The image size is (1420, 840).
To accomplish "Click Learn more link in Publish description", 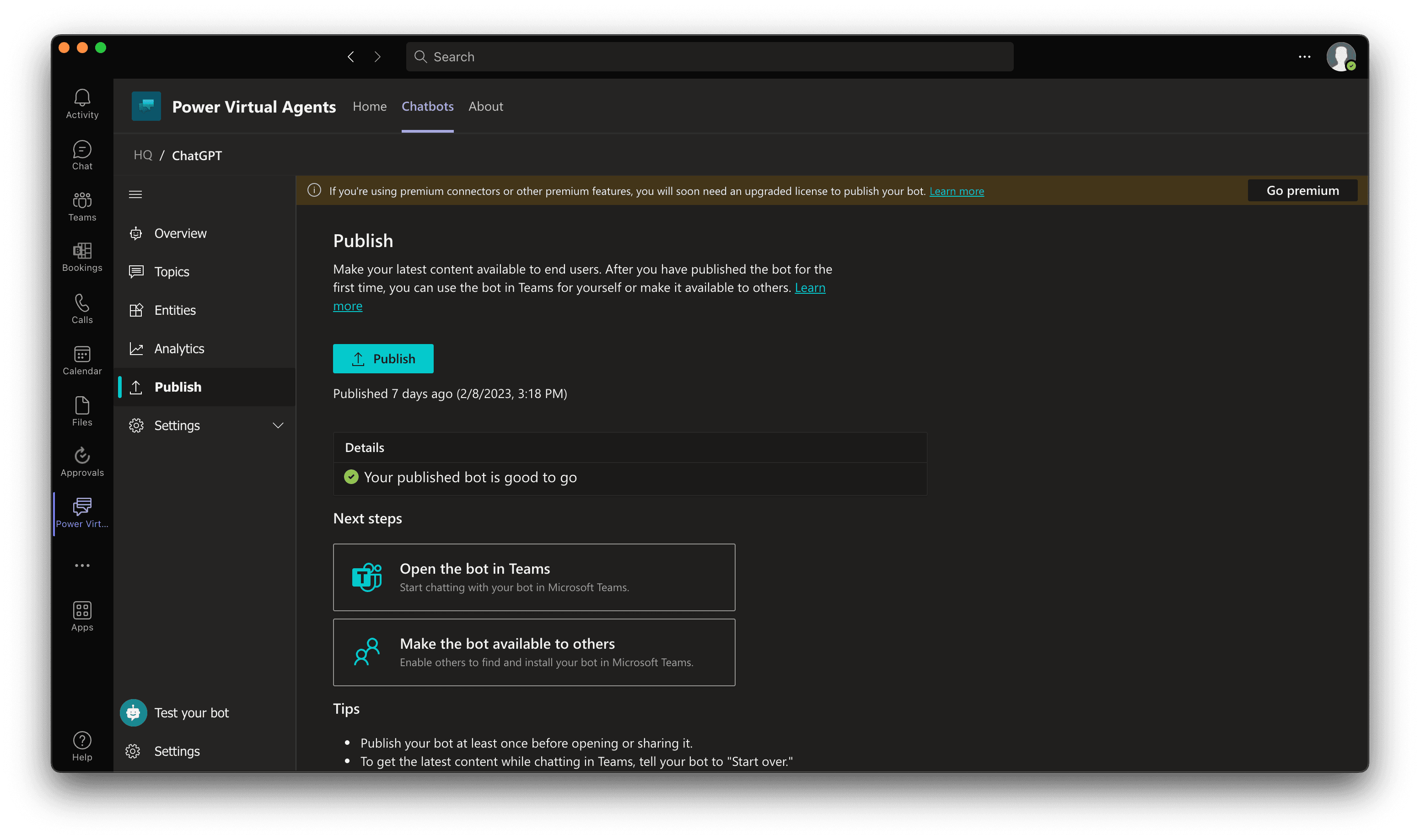I will pyautogui.click(x=810, y=287).
